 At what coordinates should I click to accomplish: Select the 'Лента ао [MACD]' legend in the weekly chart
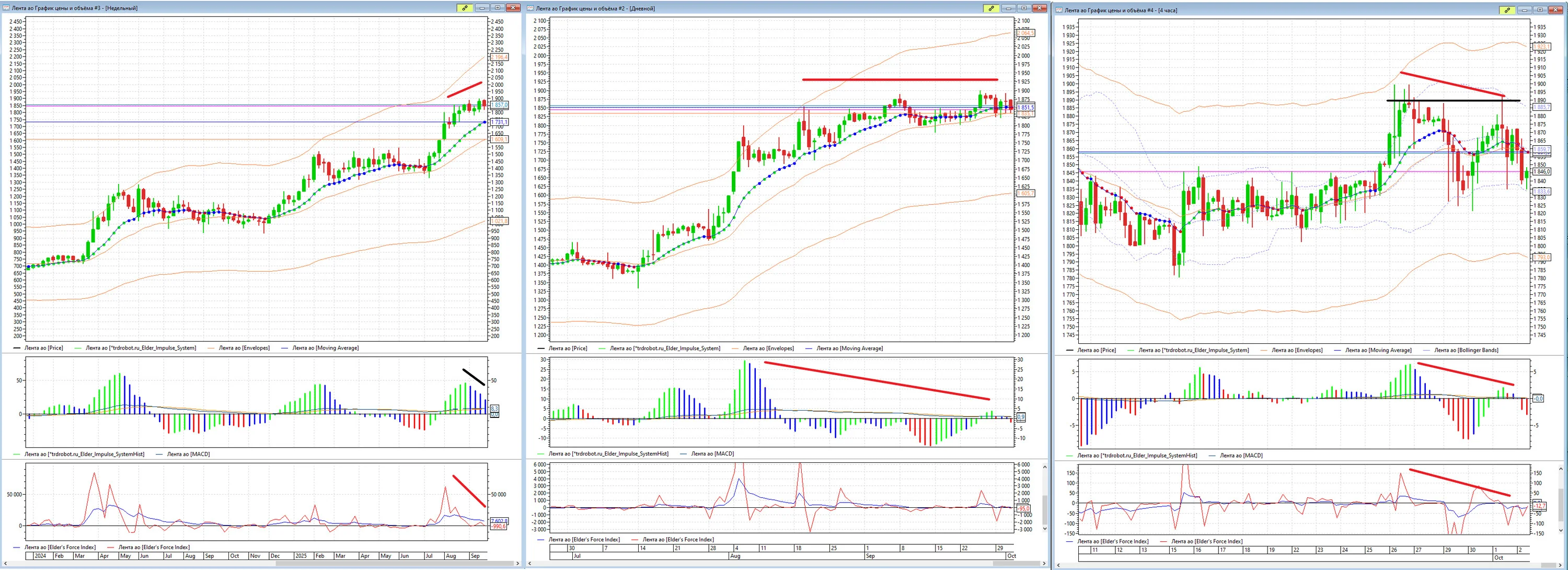coord(188,454)
